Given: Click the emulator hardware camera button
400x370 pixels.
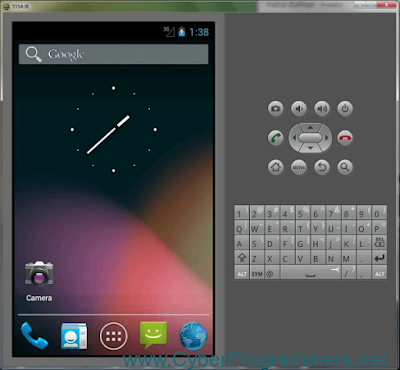Looking at the screenshot, I should coord(276,109).
